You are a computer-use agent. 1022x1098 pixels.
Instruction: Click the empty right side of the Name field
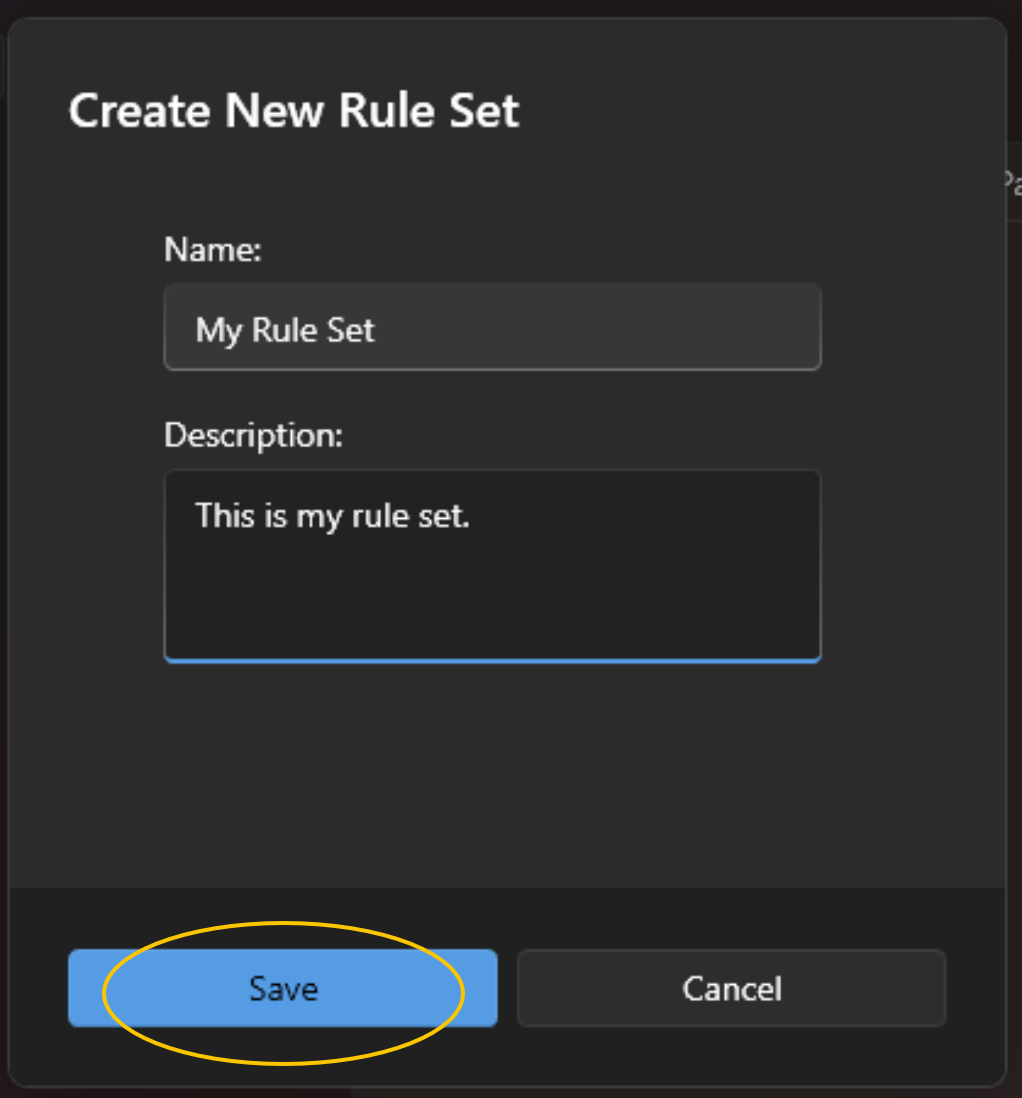pyautogui.click(x=650, y=328)
